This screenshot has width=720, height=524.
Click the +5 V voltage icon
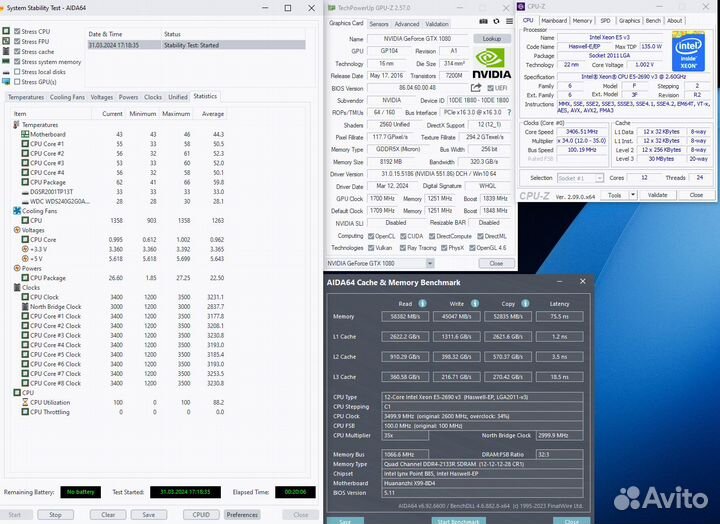[x=25, y=259]
